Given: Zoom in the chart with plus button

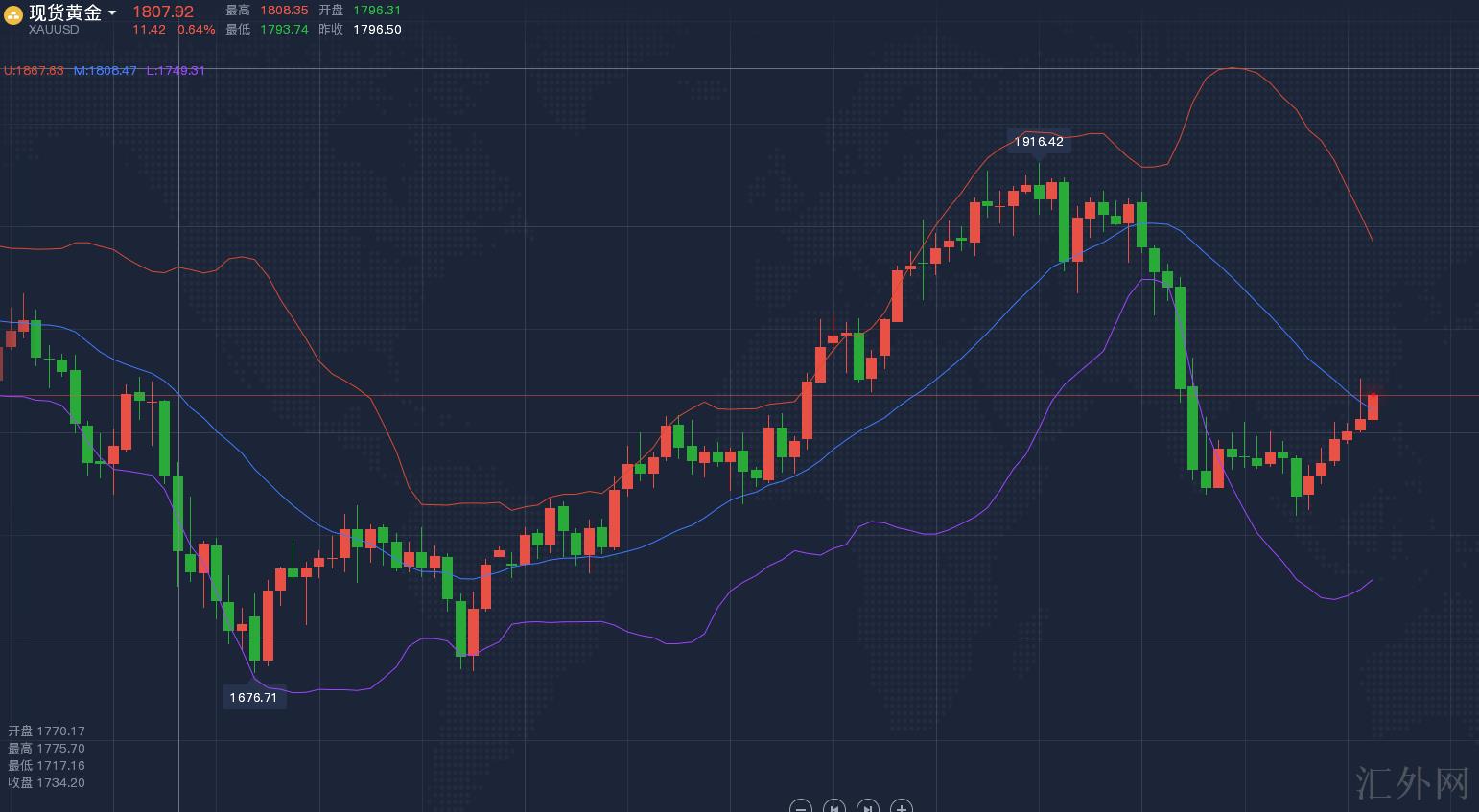Looking at the screenshot, I should (x=901, y=806).
